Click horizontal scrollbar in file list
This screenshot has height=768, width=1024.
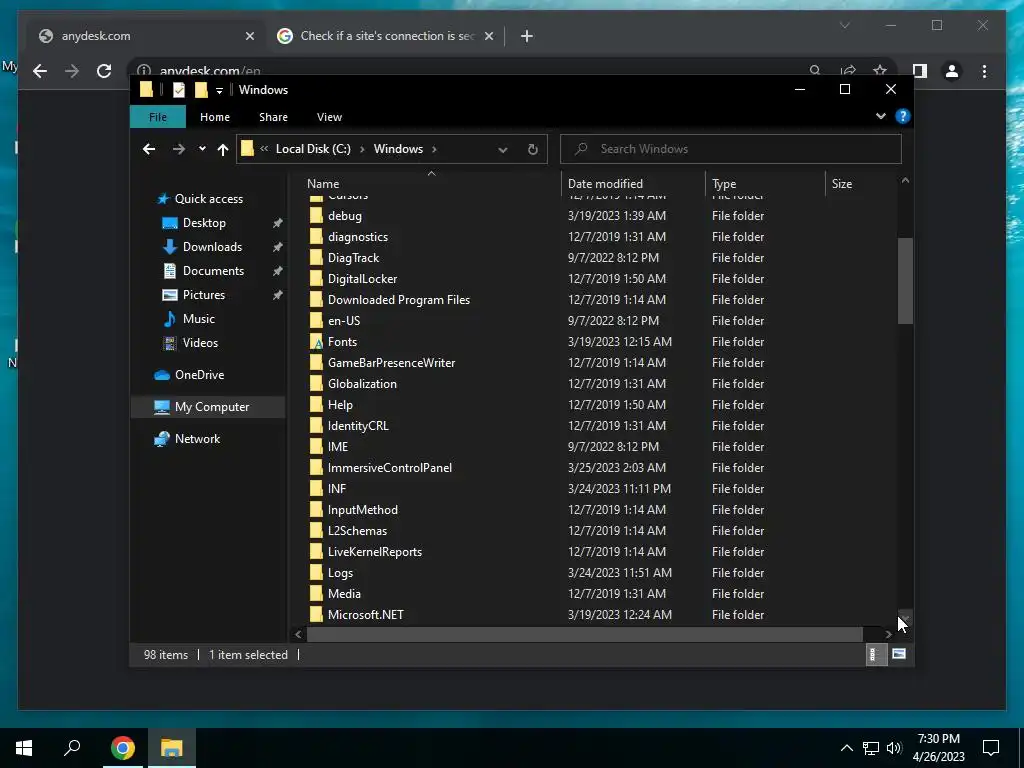click(584, 633)
